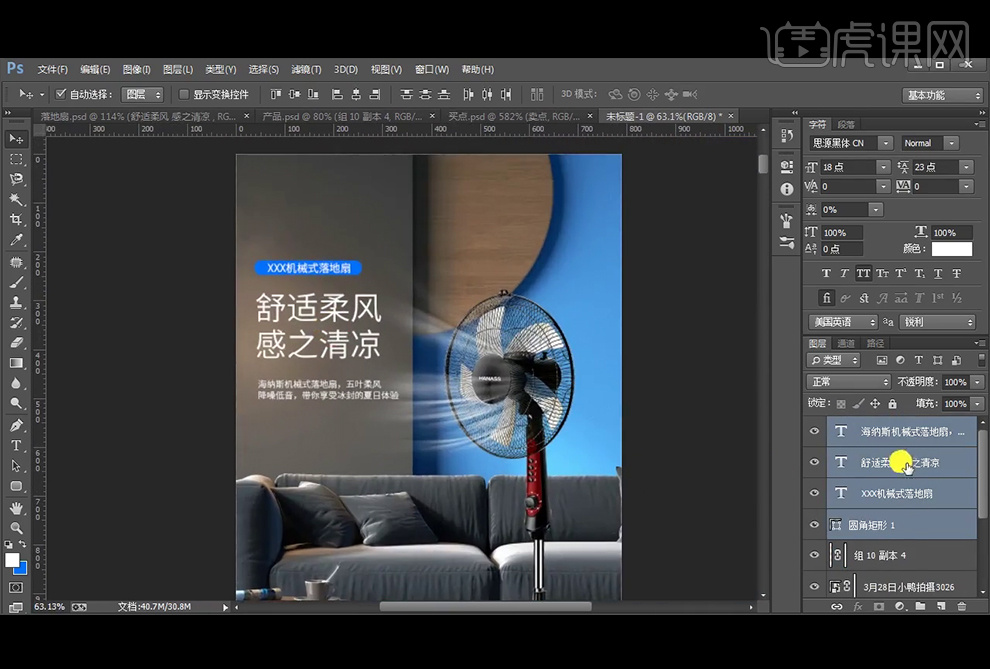Select the Zoom tool in the toolbar
990x669 pixels.
[15, 528]
